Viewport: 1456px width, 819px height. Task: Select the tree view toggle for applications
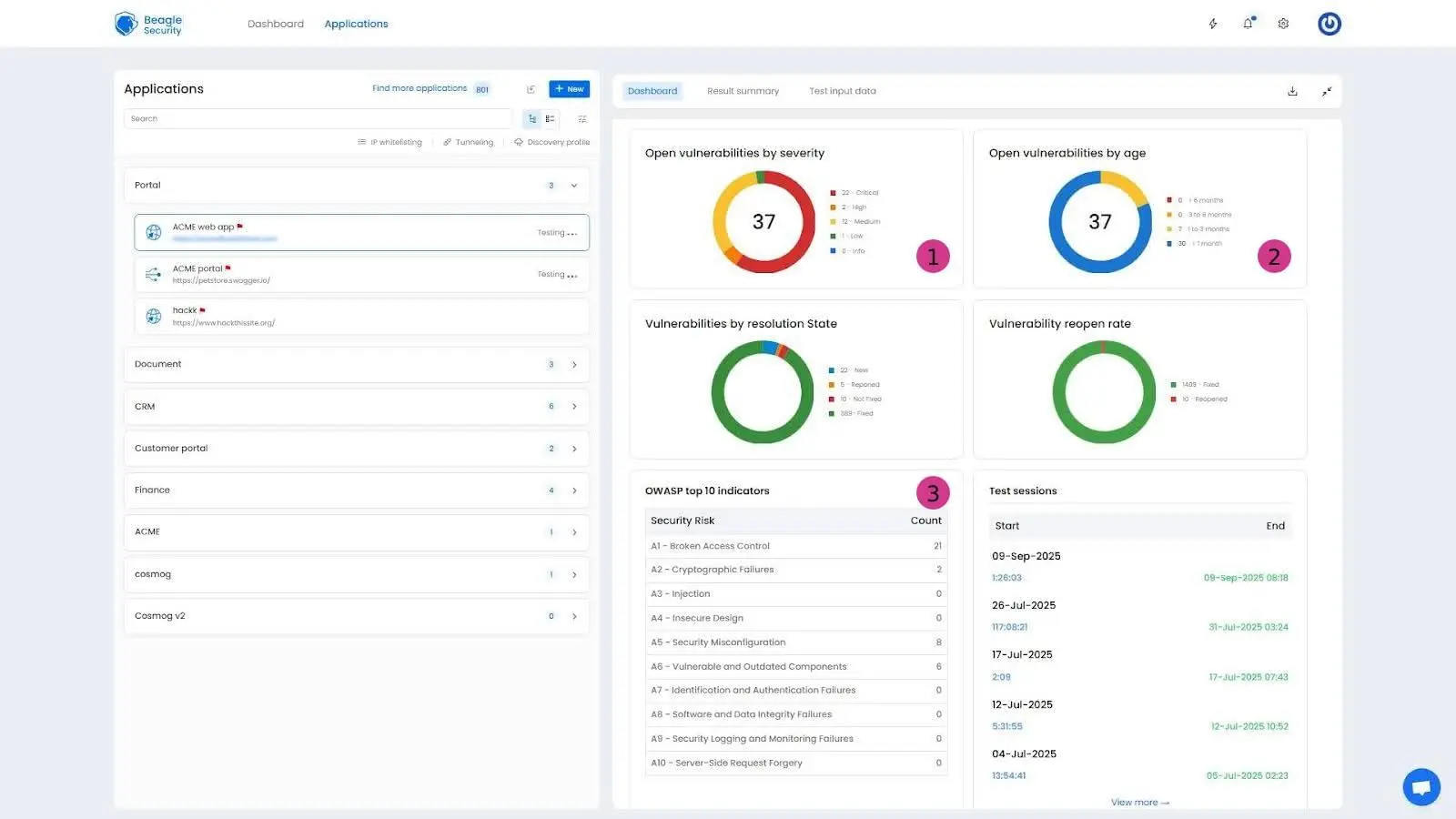click(532, 118)
